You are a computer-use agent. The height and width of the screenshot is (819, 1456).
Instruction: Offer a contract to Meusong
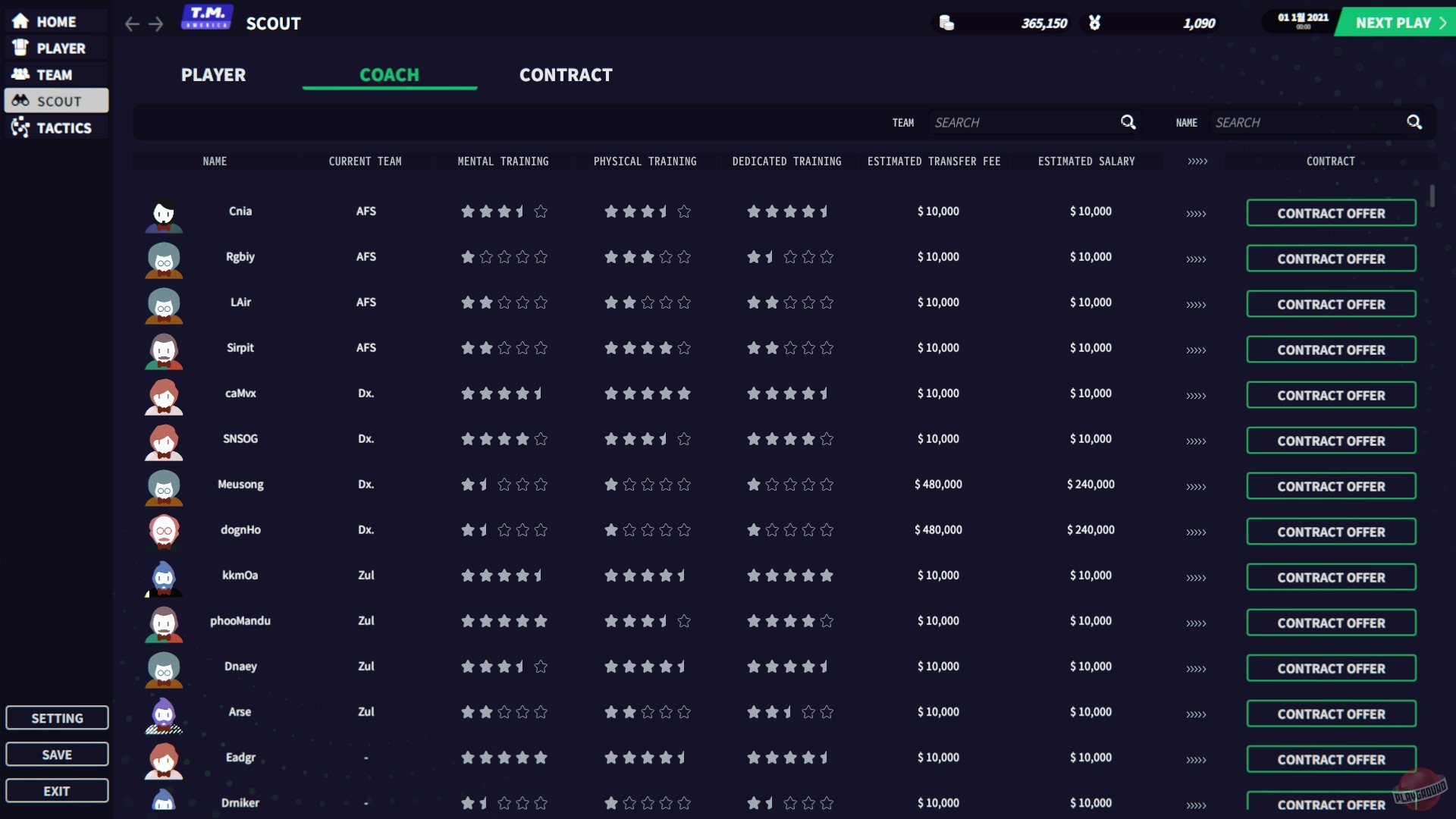(x=1330, y=486)
